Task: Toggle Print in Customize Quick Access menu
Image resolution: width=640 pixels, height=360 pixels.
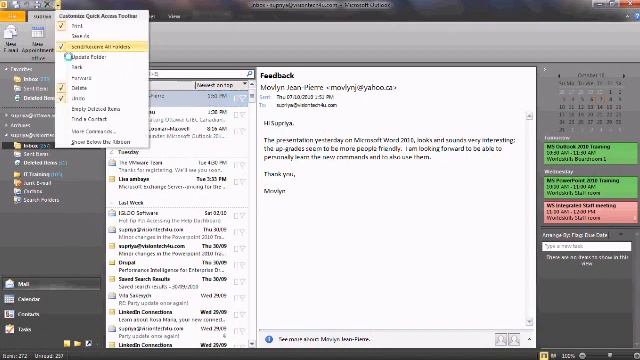Action: coord(102,26)
